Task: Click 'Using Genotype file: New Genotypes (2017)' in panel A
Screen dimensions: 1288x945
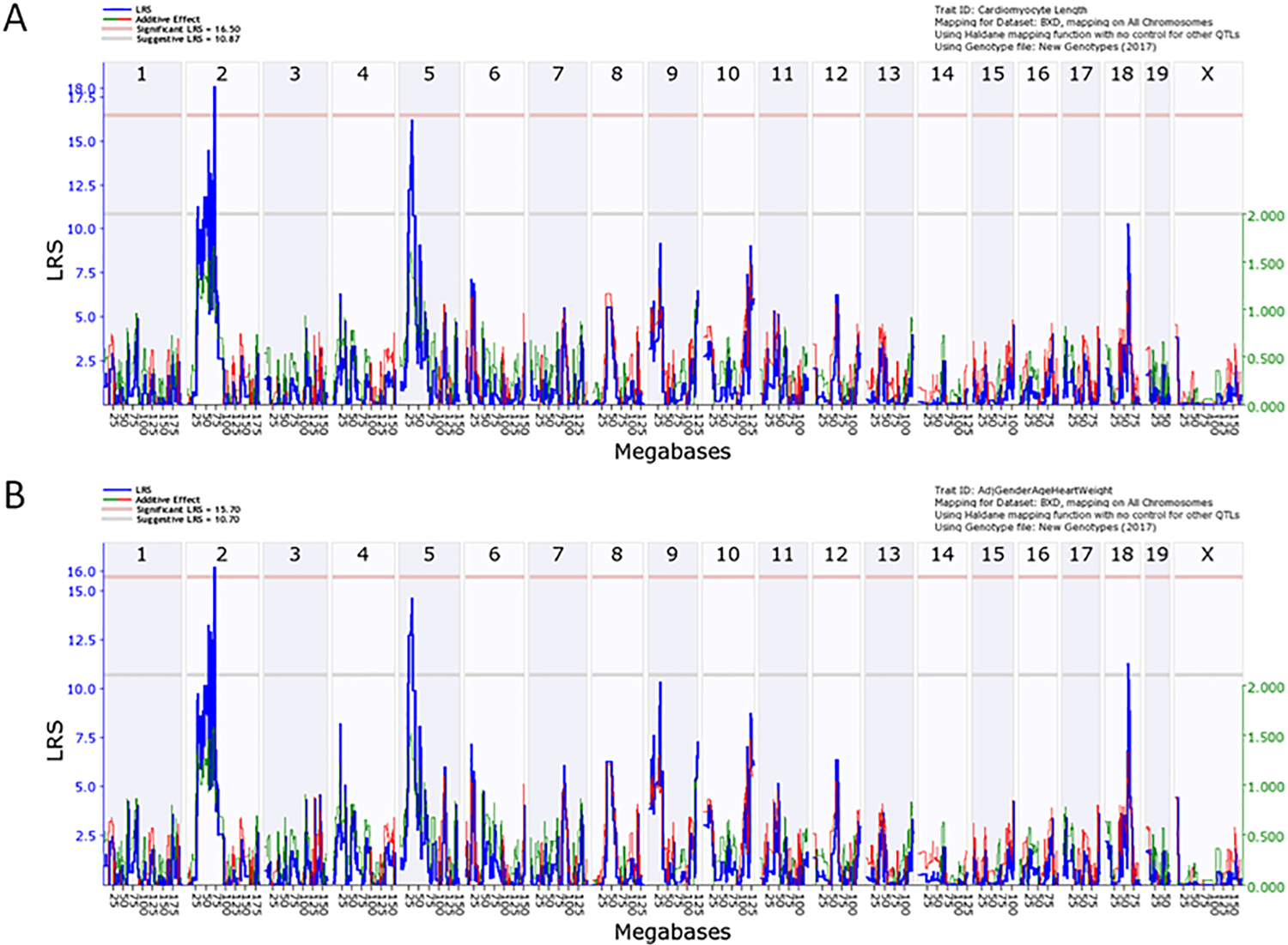Action: coord(1045,47)
